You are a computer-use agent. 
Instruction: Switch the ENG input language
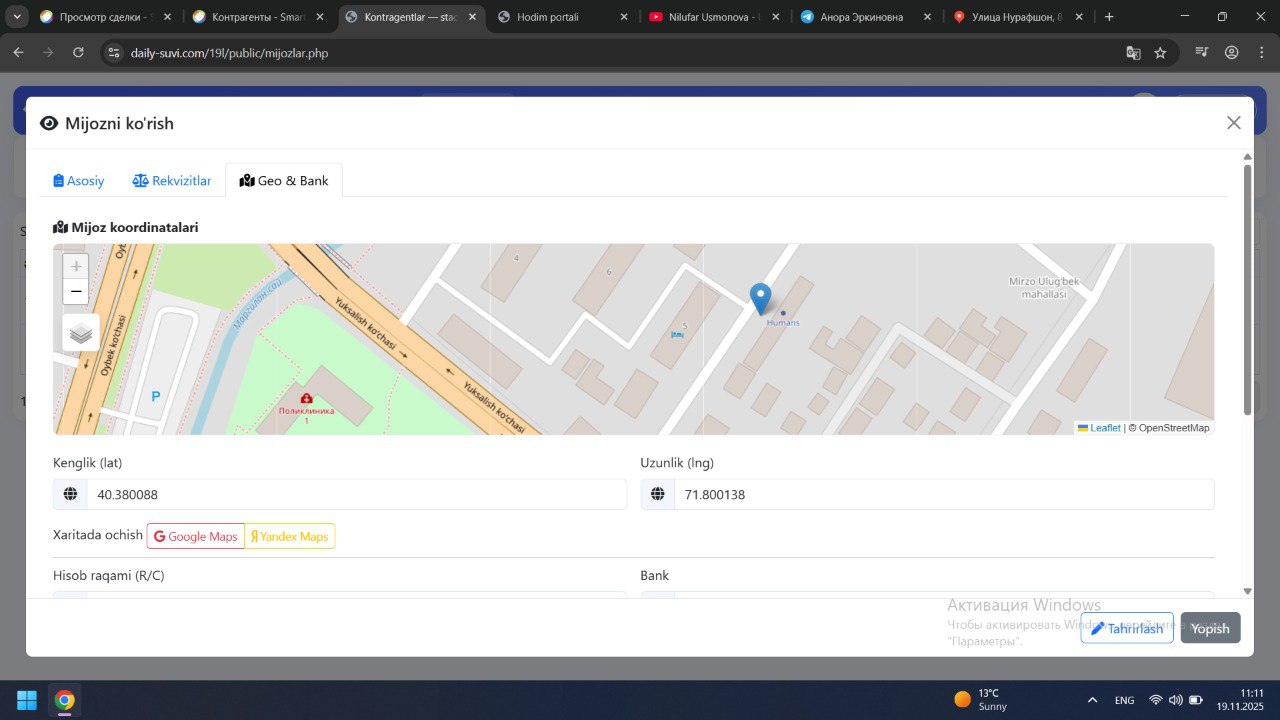click(1124, 700)
